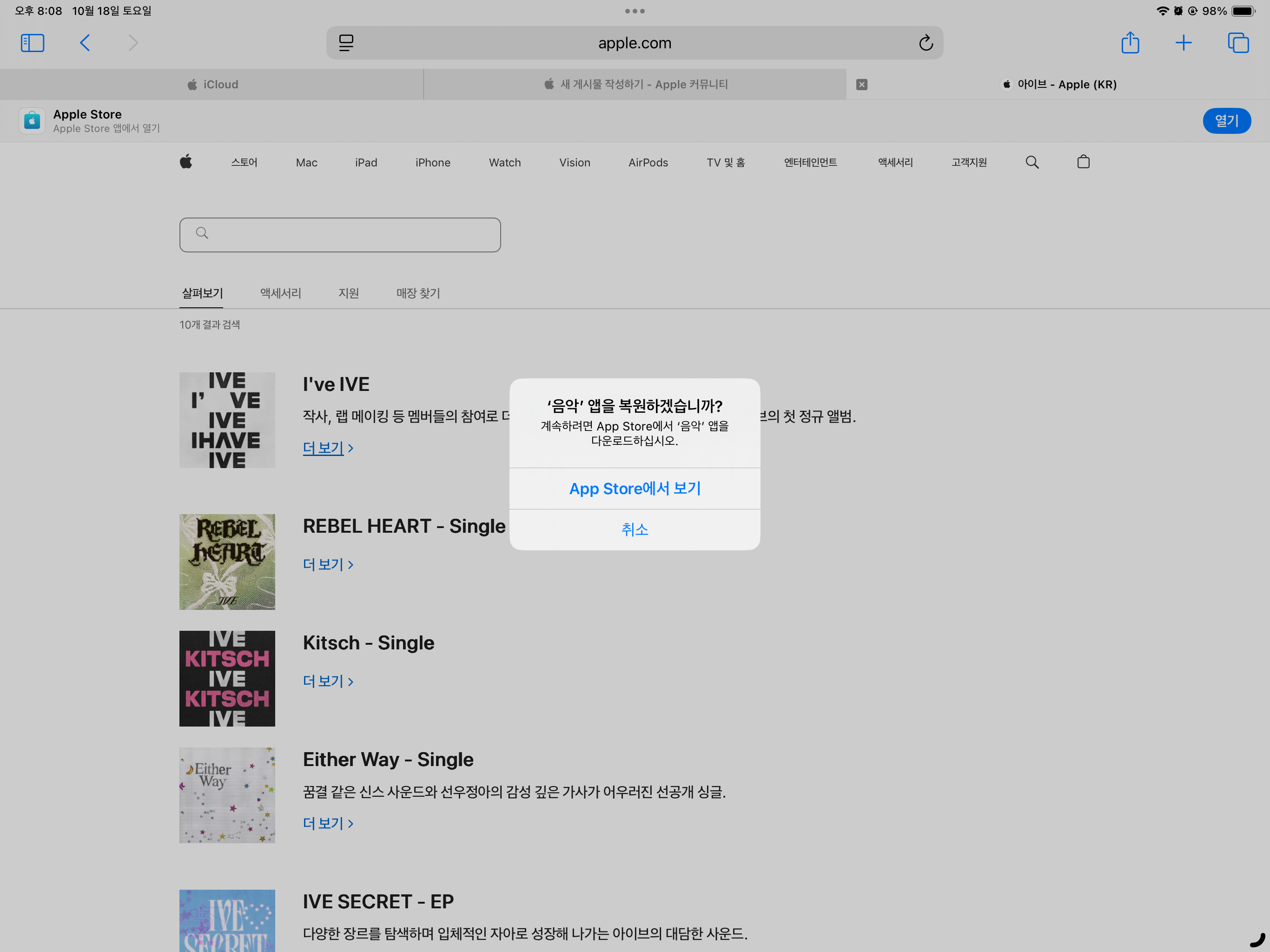1270x952 pixels.
Task: Tap App Store에서 보기 in dialog
Action: pos(635,489)
